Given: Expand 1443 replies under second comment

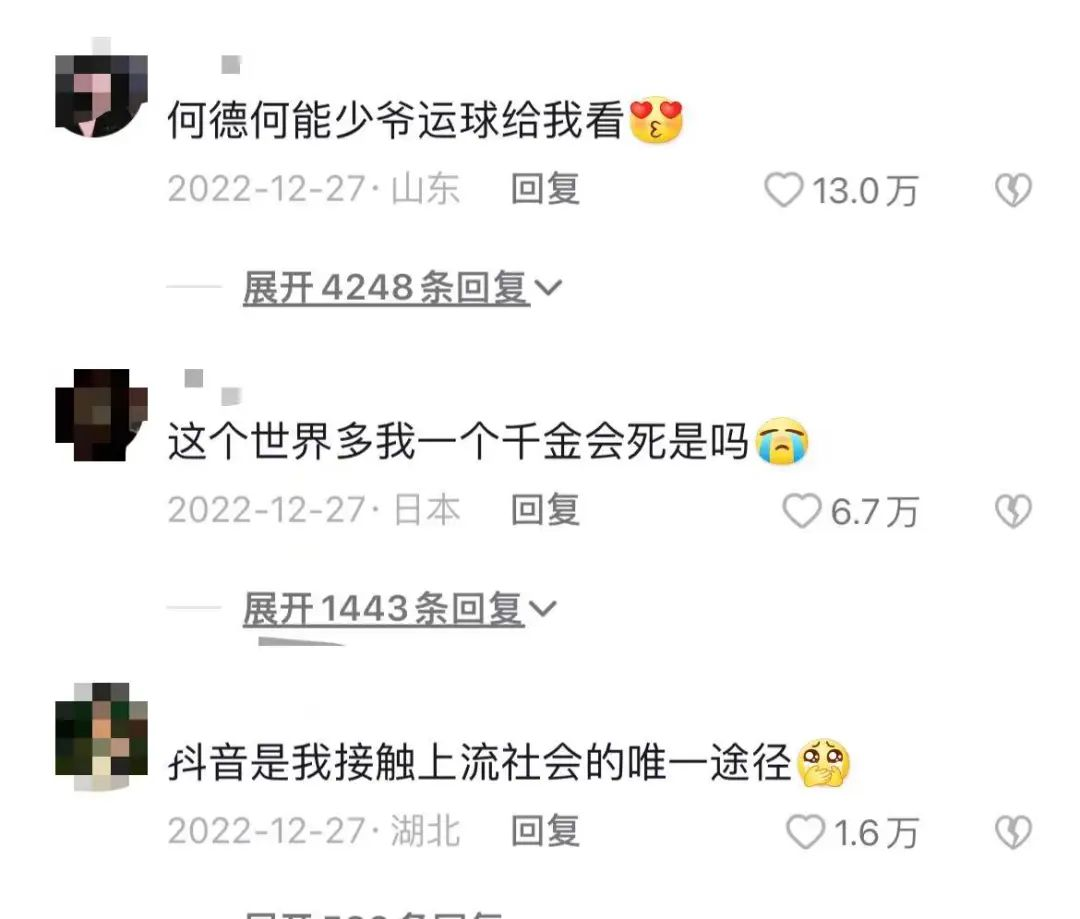Looking at the screenshot, I should (384, 609).
